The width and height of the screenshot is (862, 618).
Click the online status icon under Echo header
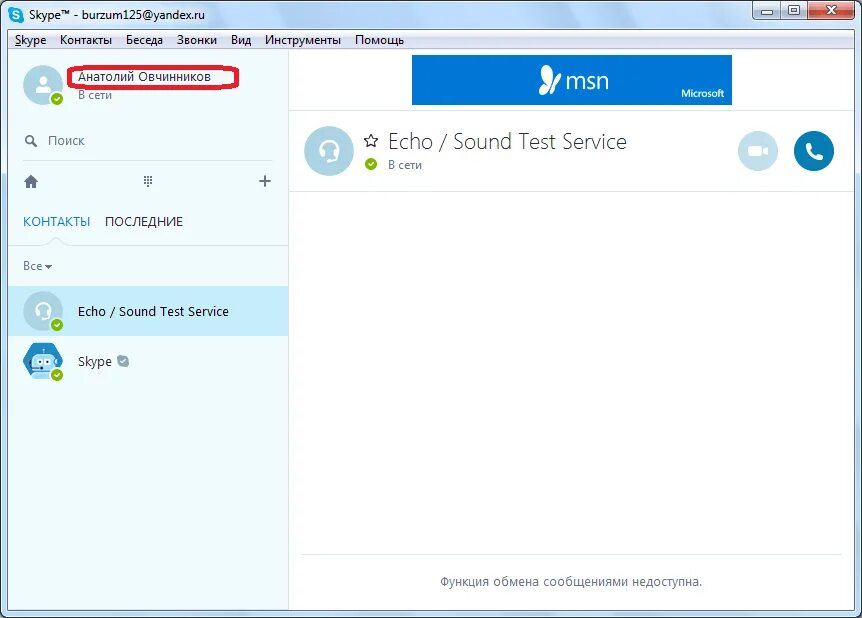tap(371, 164)
